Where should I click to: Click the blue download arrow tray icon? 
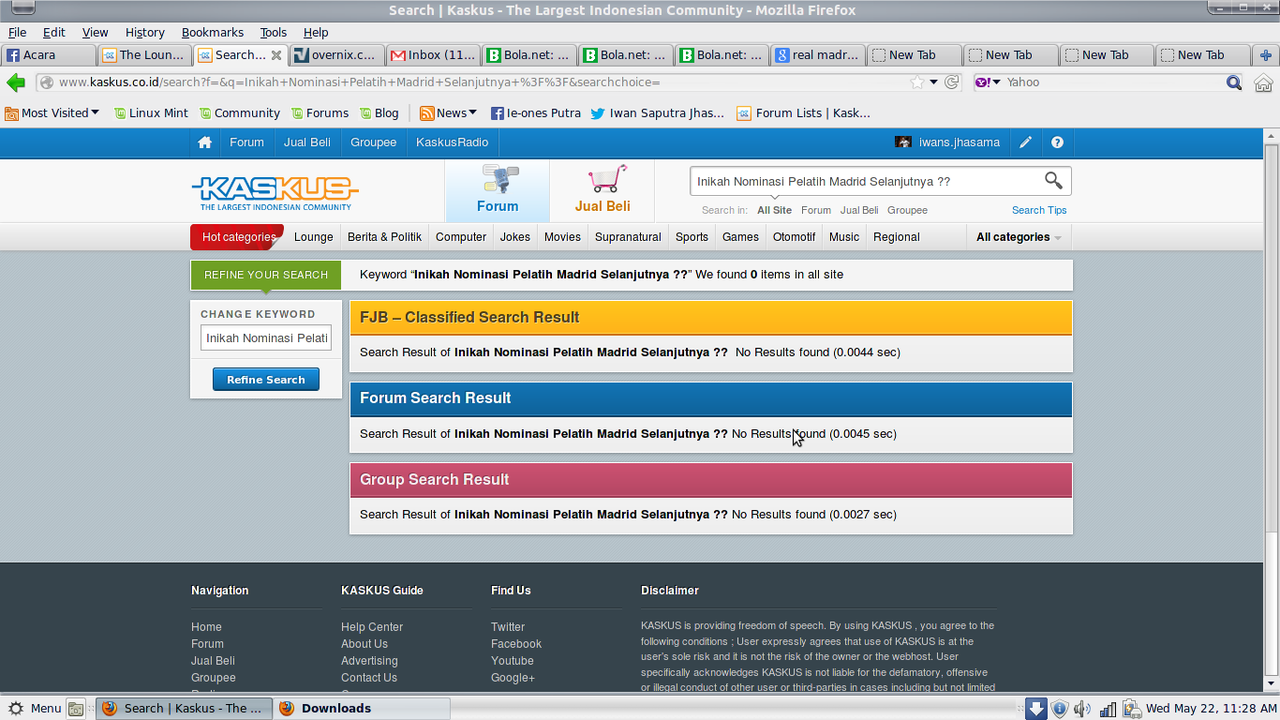click(x=1036, y=708)
